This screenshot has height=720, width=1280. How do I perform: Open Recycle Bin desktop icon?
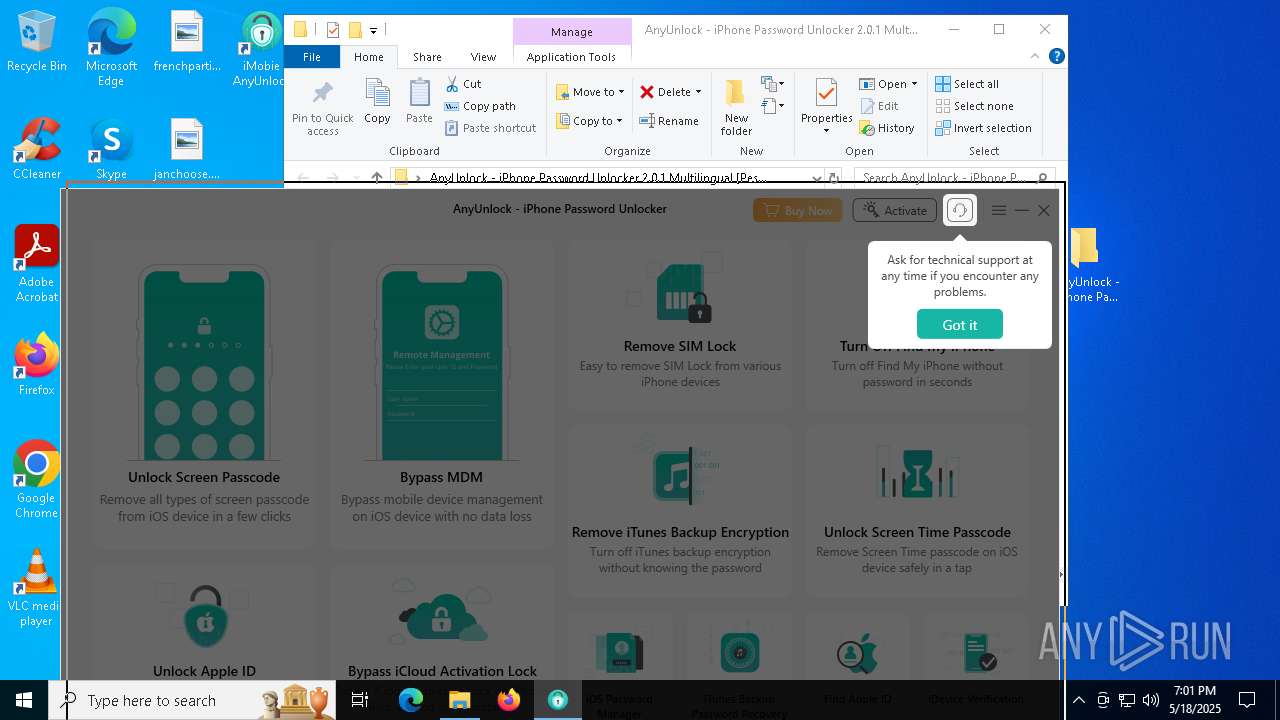click(x=37, y=42)
